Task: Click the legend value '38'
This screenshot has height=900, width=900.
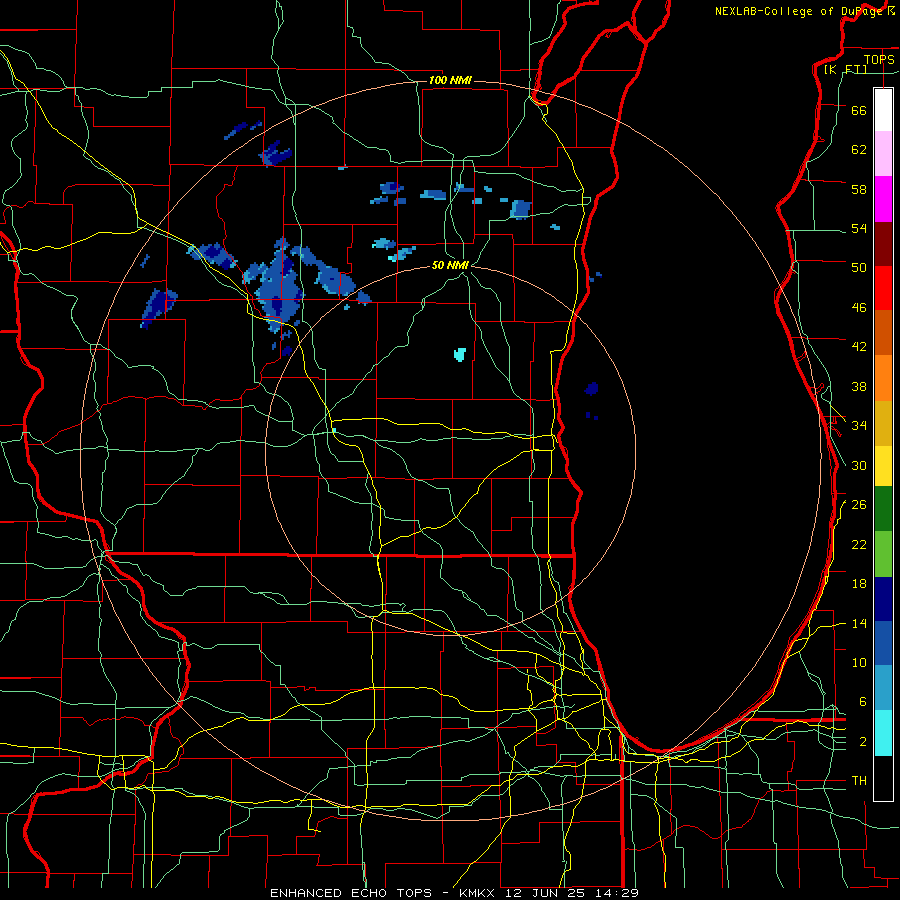Action: point(859,386)
